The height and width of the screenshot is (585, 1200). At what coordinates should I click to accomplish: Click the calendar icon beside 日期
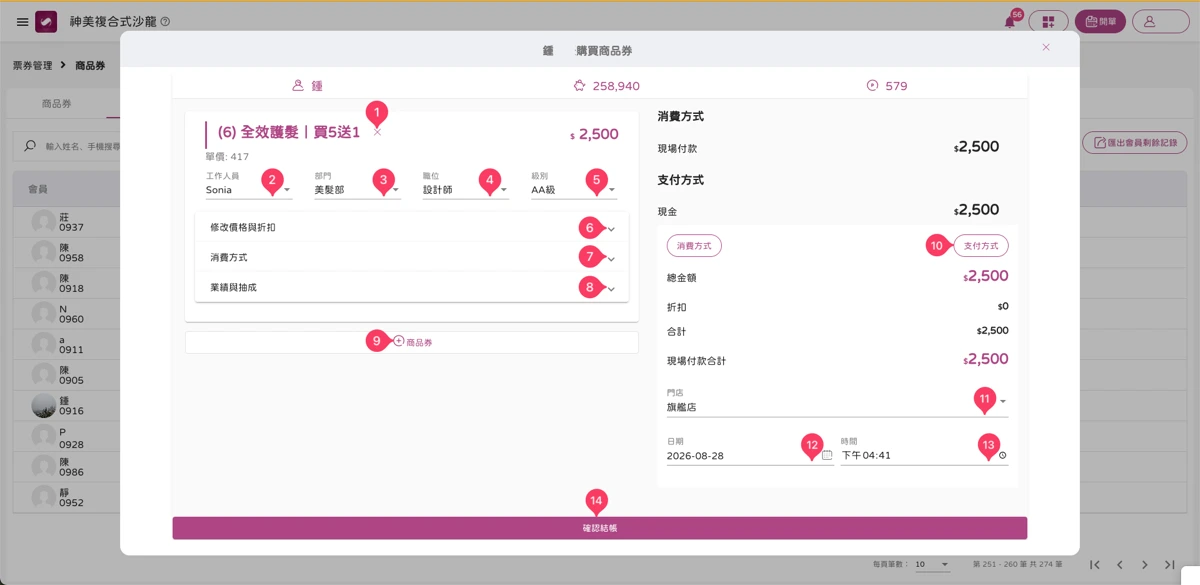point(827,455)
